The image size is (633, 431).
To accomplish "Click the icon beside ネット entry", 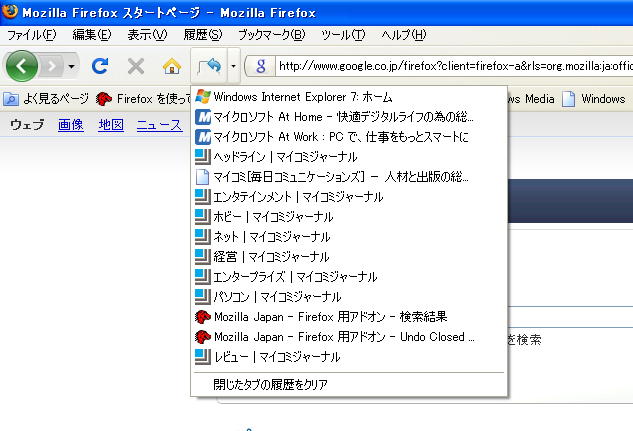I will (203, 237).
